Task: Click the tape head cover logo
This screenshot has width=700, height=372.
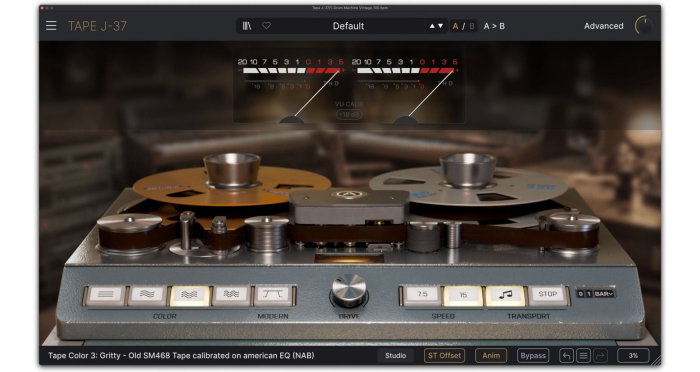Action: 349,194
